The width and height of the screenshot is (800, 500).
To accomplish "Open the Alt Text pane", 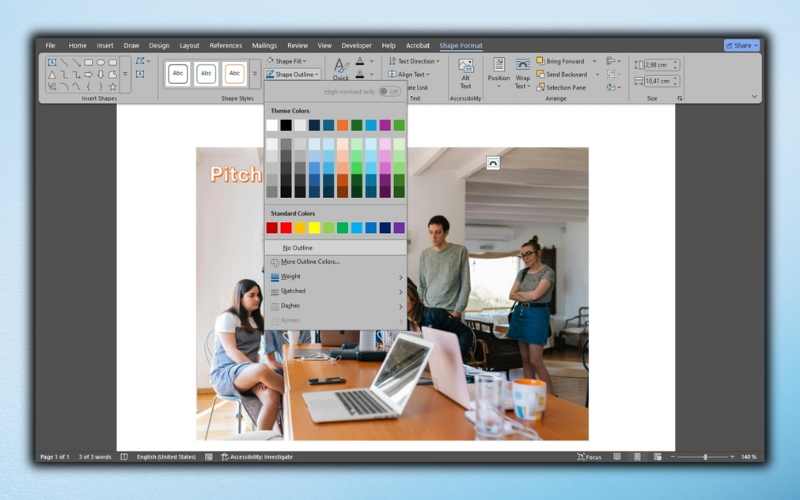I will click(x=465, y=74).
